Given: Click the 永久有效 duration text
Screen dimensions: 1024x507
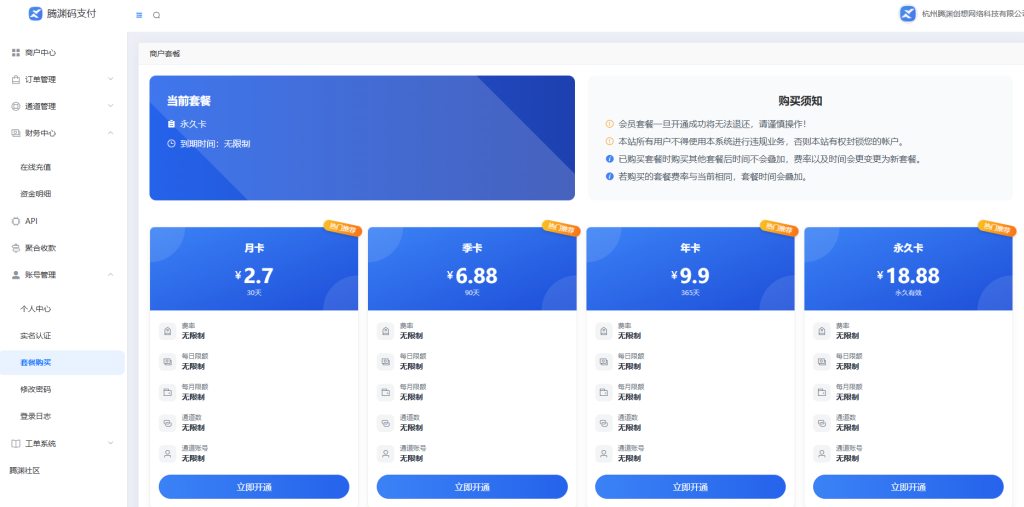Looking at the screenshot, I should (x=908, y=293).
